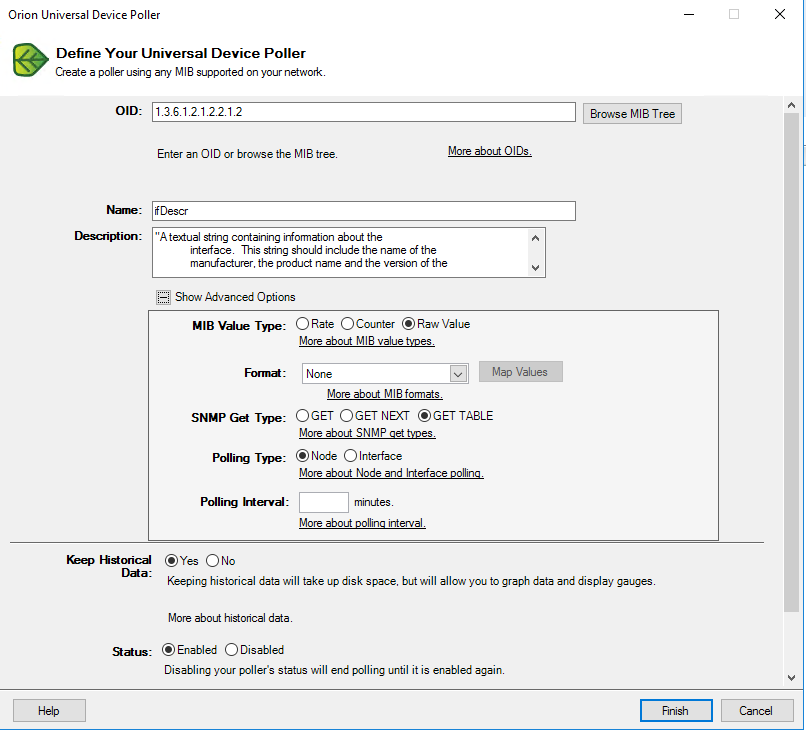Open More about polling interval link
The width and height of the screenshot is (806, 732).
pyautogui.click(x=362, y=523)
